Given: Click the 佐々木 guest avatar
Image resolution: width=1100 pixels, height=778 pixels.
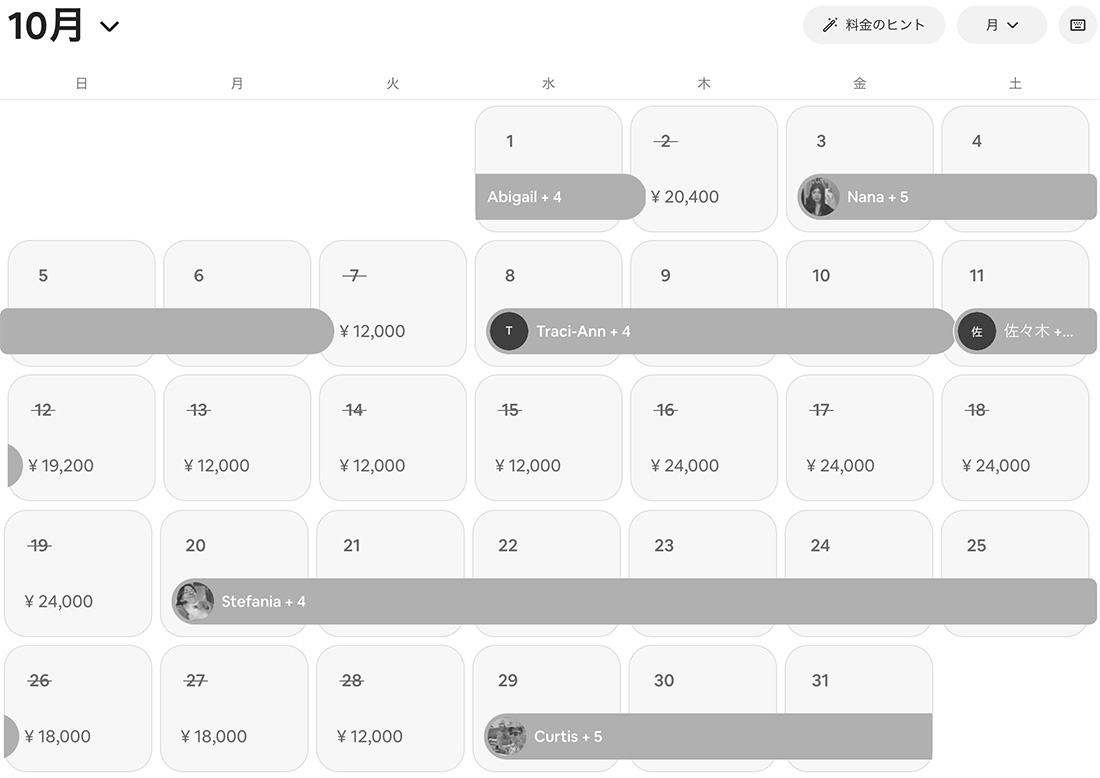Looking at the screenshot, I should tap(977, 331).
